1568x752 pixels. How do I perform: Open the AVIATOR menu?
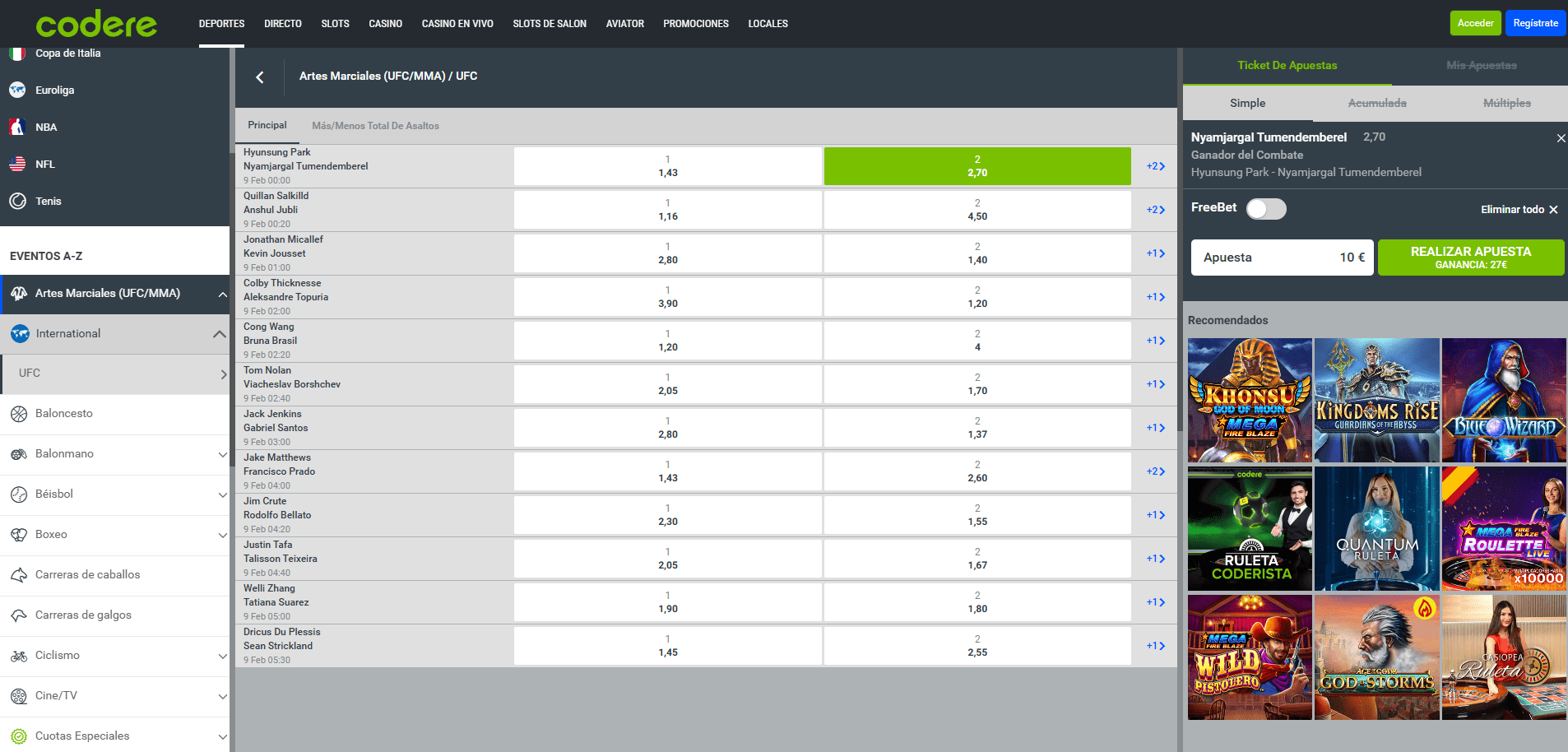(x=625, y=24)
